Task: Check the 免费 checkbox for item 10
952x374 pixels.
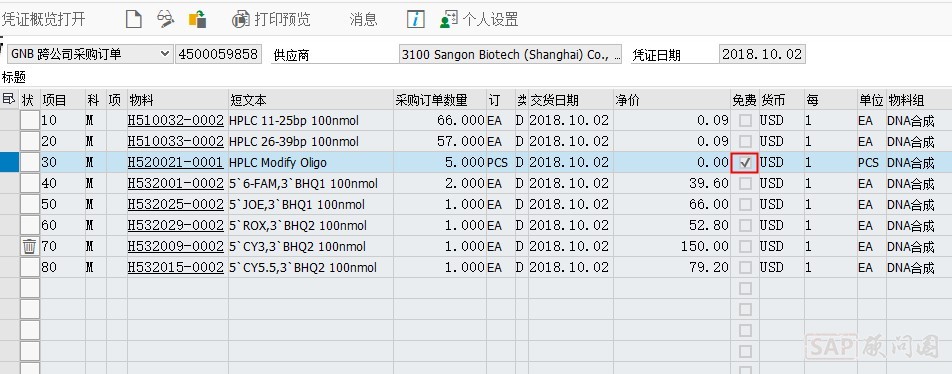Action: 745,121
